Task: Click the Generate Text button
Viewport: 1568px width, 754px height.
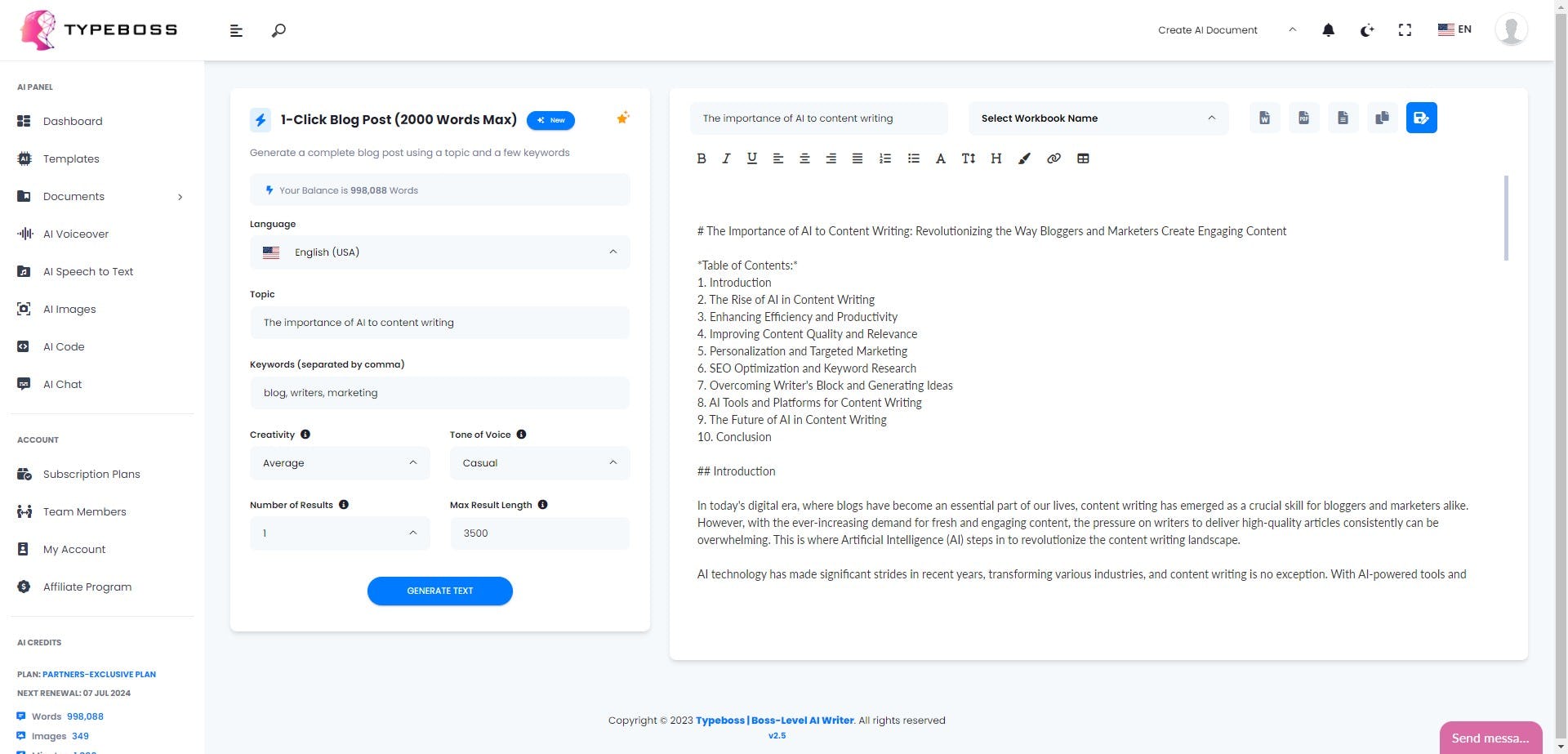Action: click(439, 591)
